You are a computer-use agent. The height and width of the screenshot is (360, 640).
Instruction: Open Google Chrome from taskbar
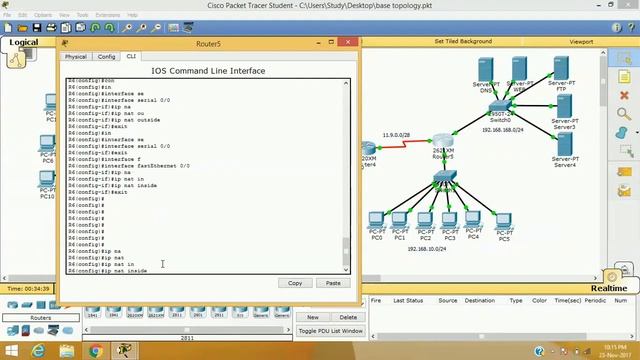pos(96,351)
